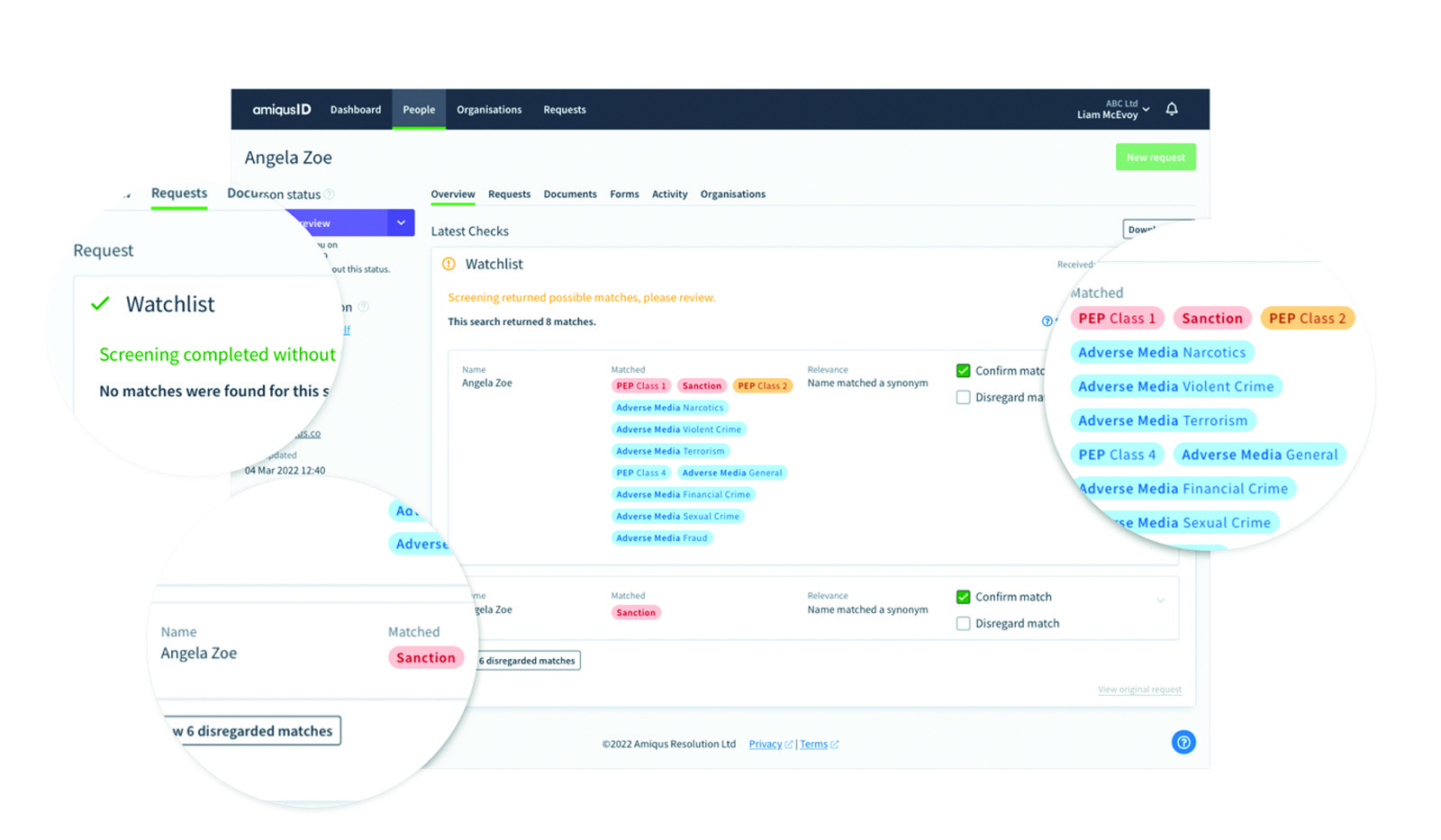This screenshot has height=840, width=1441.
Task: Click the external link icon beside Privacy
Action: 789,745
